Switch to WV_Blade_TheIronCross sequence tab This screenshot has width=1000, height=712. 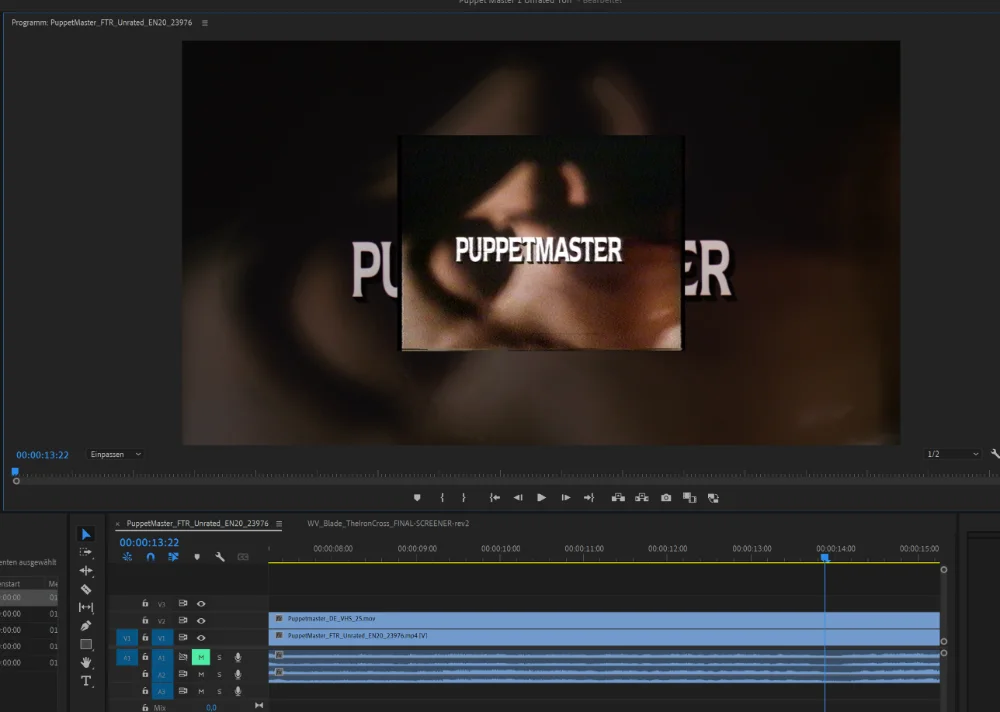pyautogui.click(x=388, y=523)
